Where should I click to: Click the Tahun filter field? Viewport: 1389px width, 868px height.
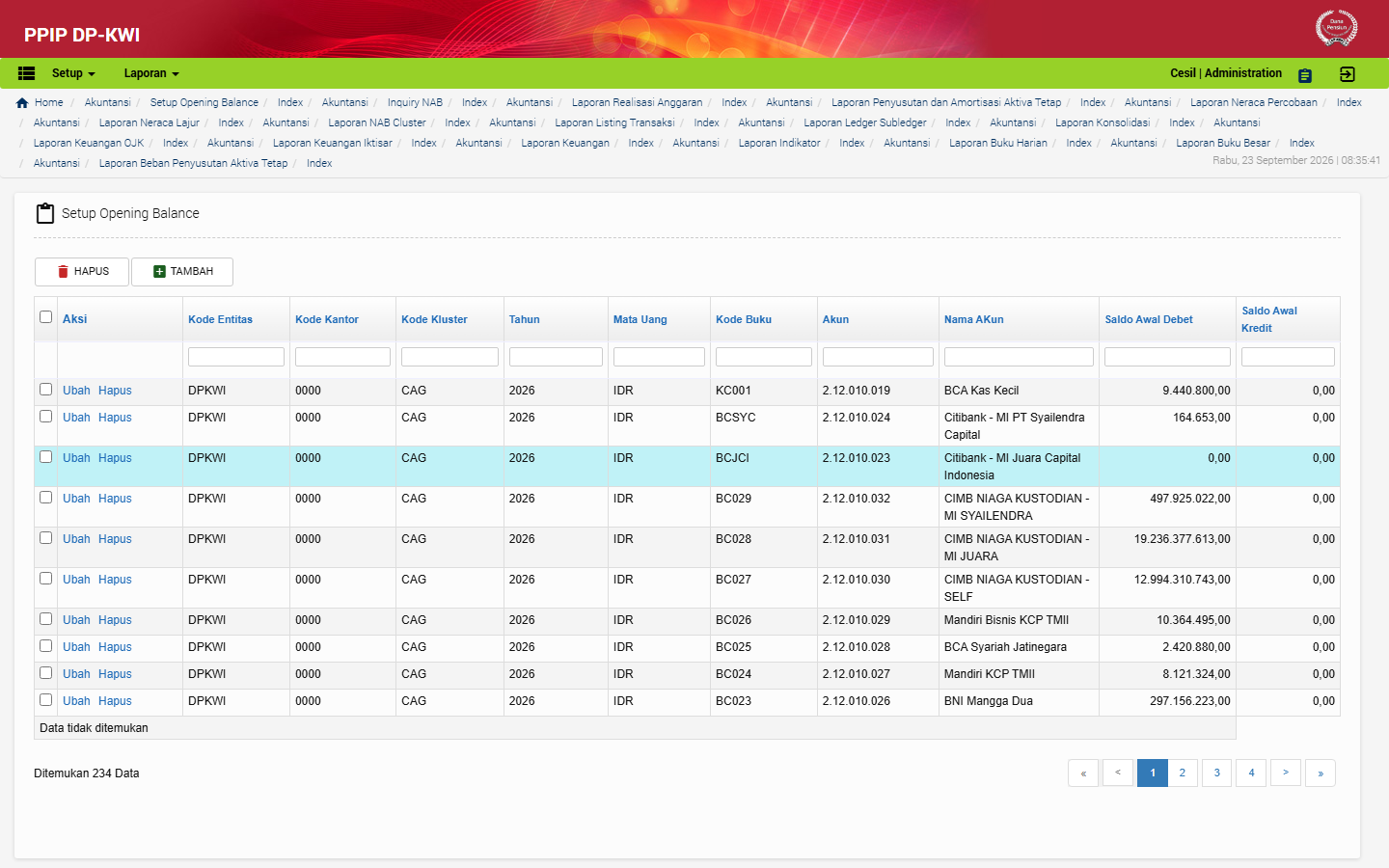(556, 357)
